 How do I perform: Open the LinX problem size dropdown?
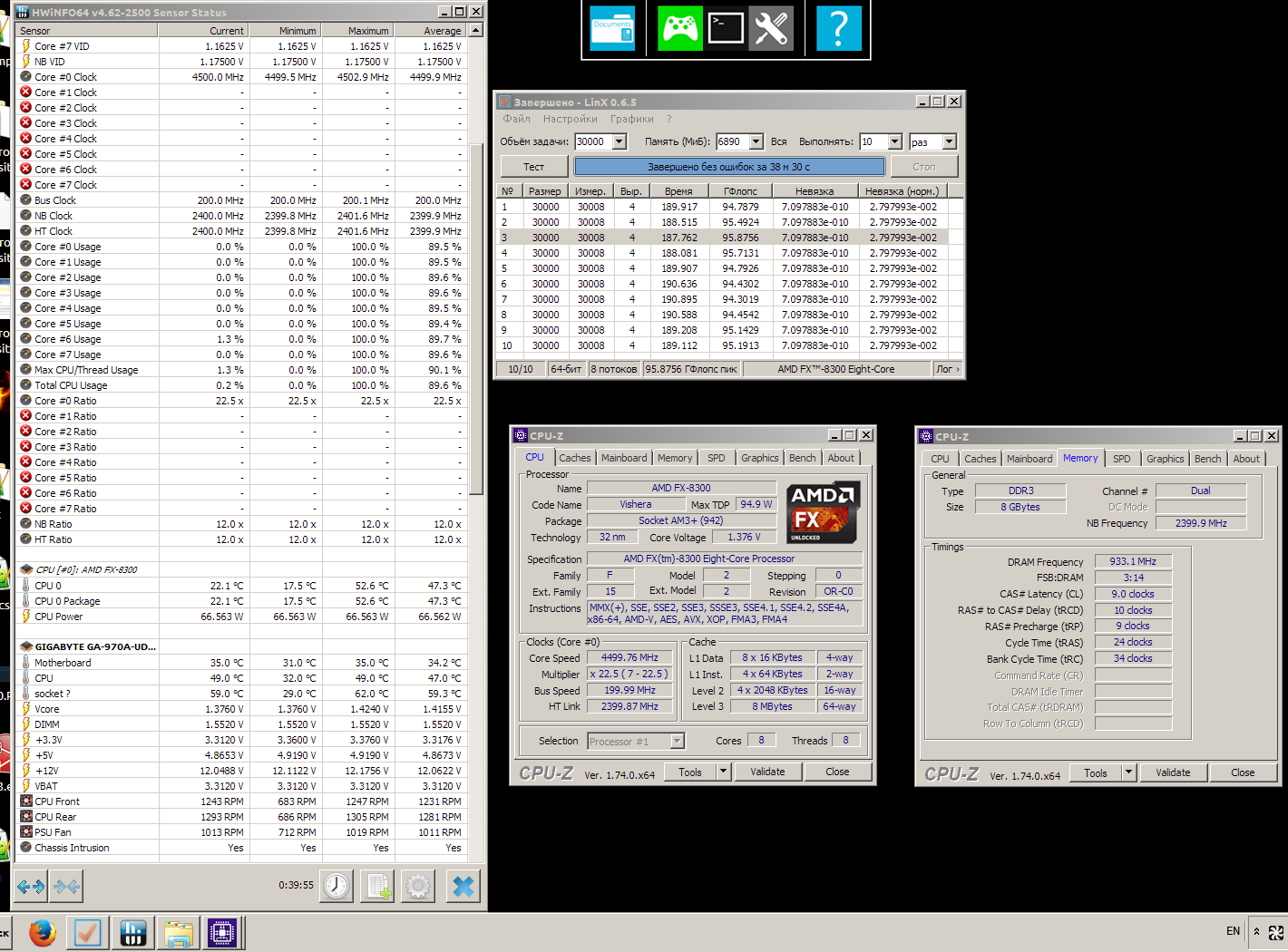pyautogui.click(x=620, y=141)
